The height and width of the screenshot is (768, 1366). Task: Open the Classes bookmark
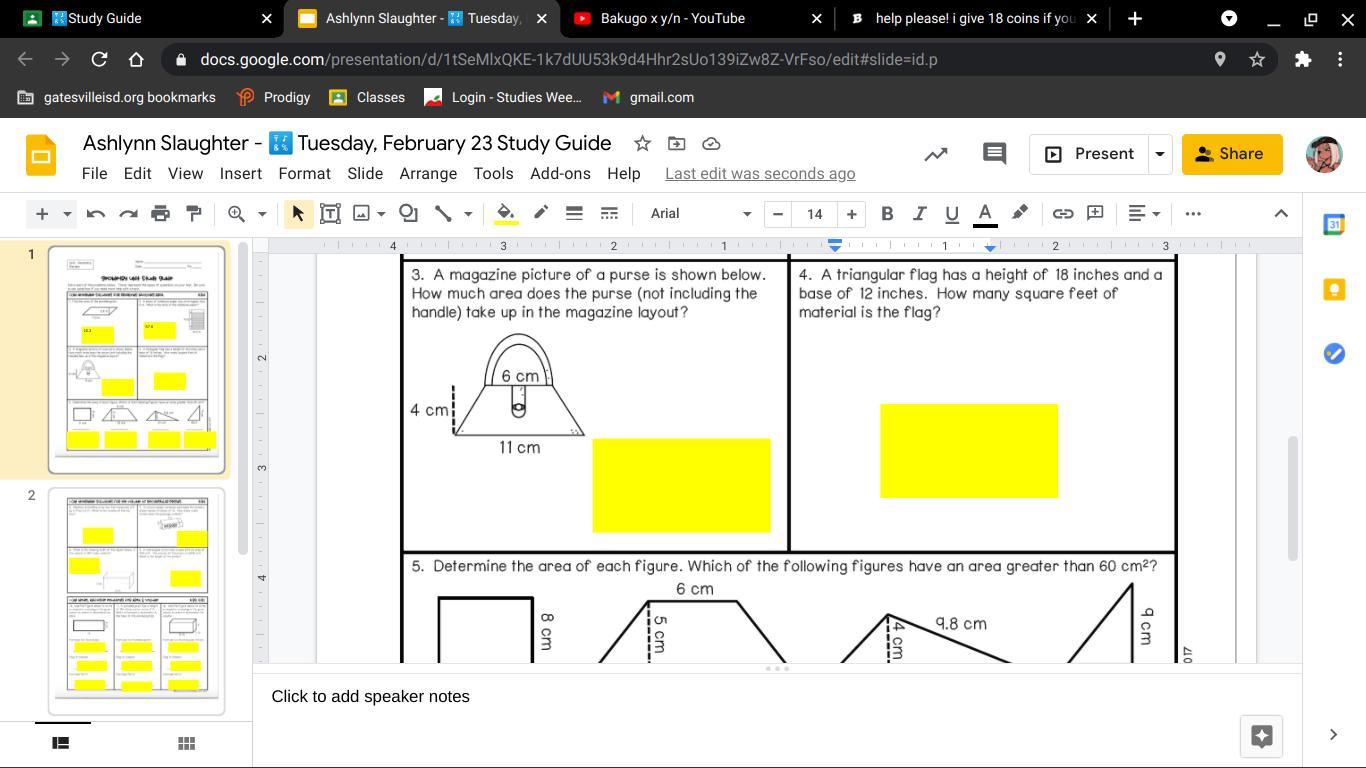click(x=367, y=97)
